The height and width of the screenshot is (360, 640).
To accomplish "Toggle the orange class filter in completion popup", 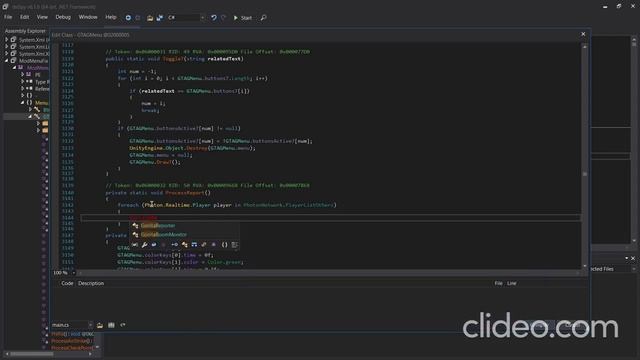I will (x=184, y=244).
